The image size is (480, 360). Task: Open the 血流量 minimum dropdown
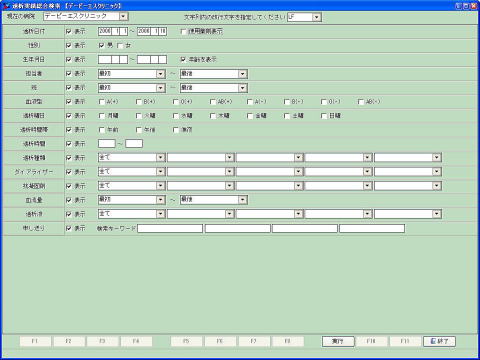coord(161,200)
